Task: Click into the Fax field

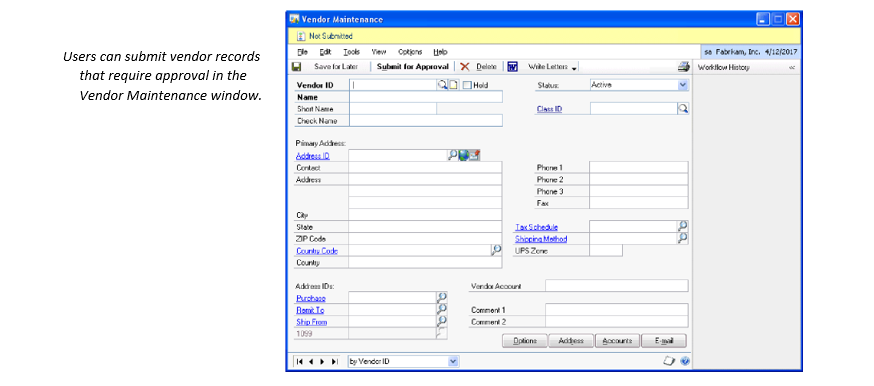Action: (639, 203)
